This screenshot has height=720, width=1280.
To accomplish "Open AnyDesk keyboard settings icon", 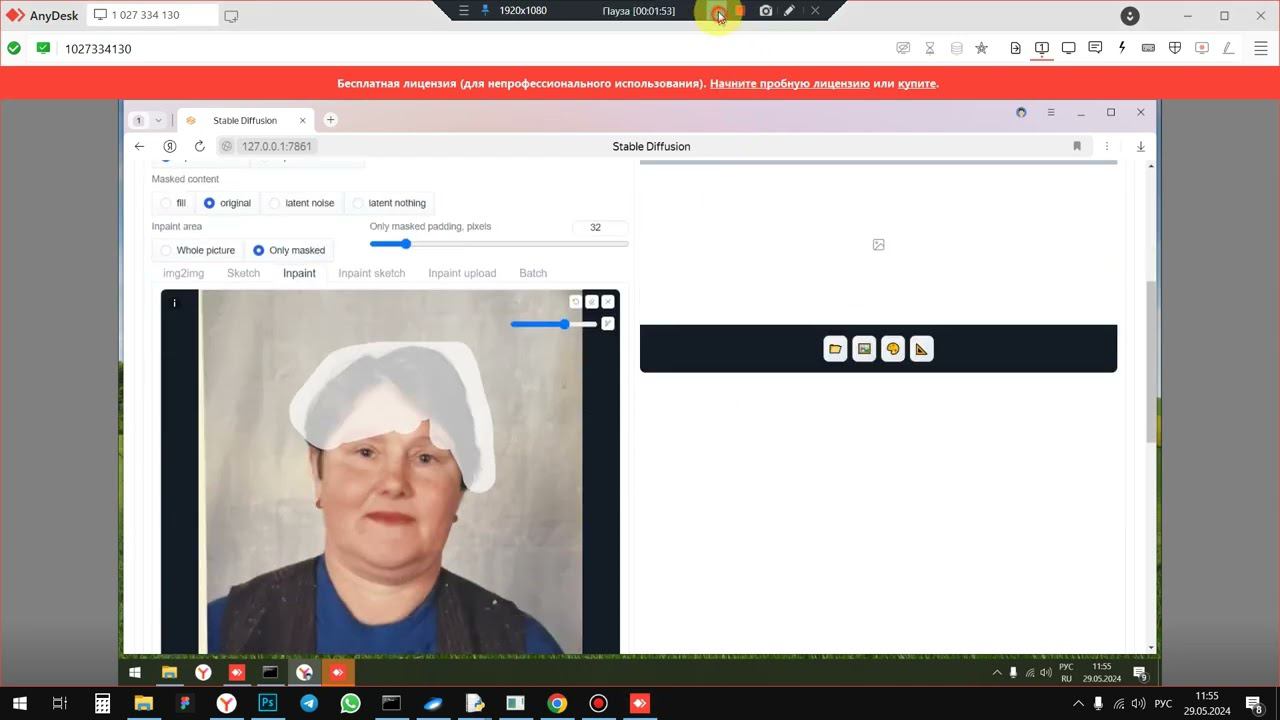I will (1148, 48).
